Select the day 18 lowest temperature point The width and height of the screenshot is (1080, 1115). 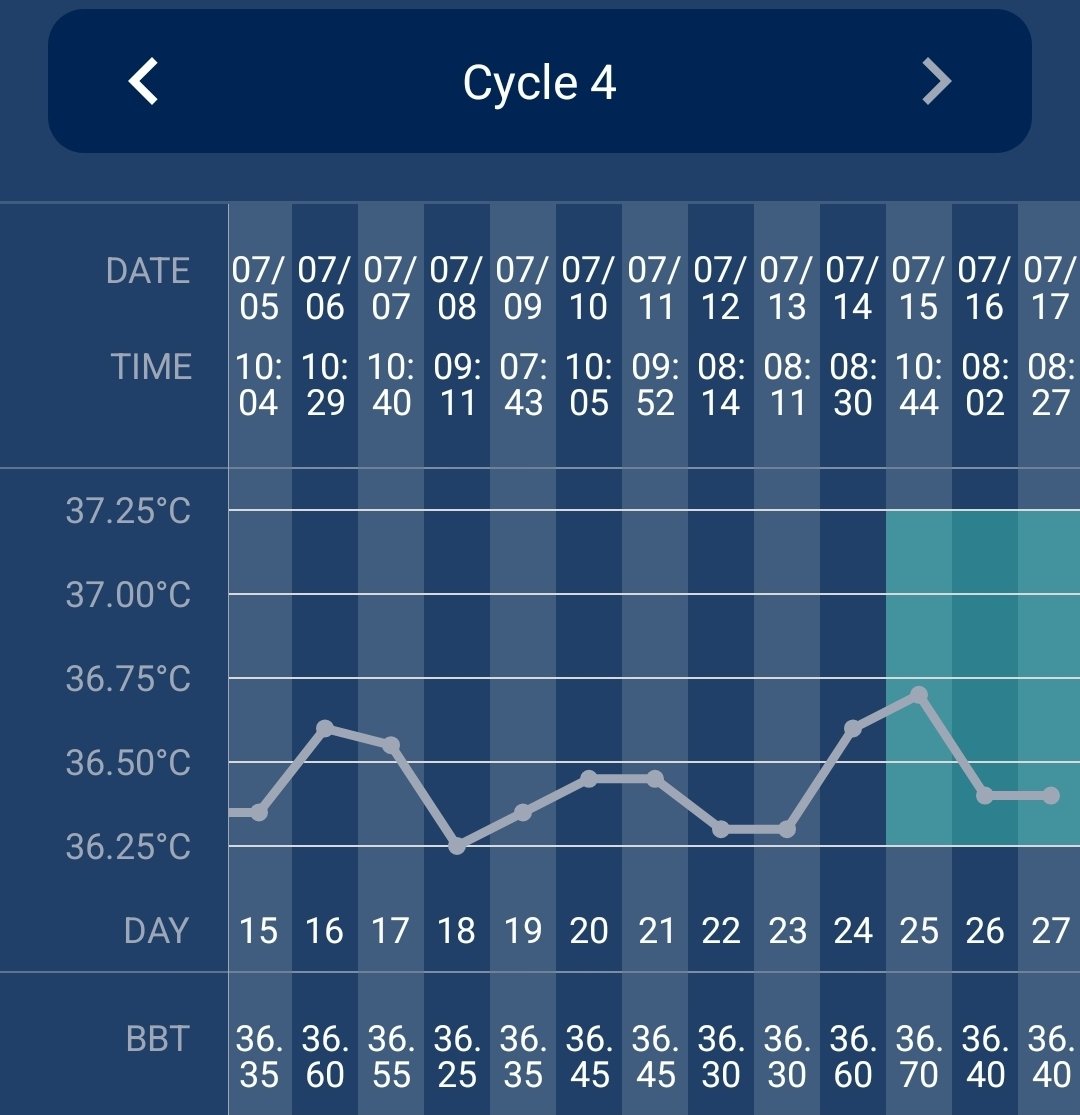[457, 846]
